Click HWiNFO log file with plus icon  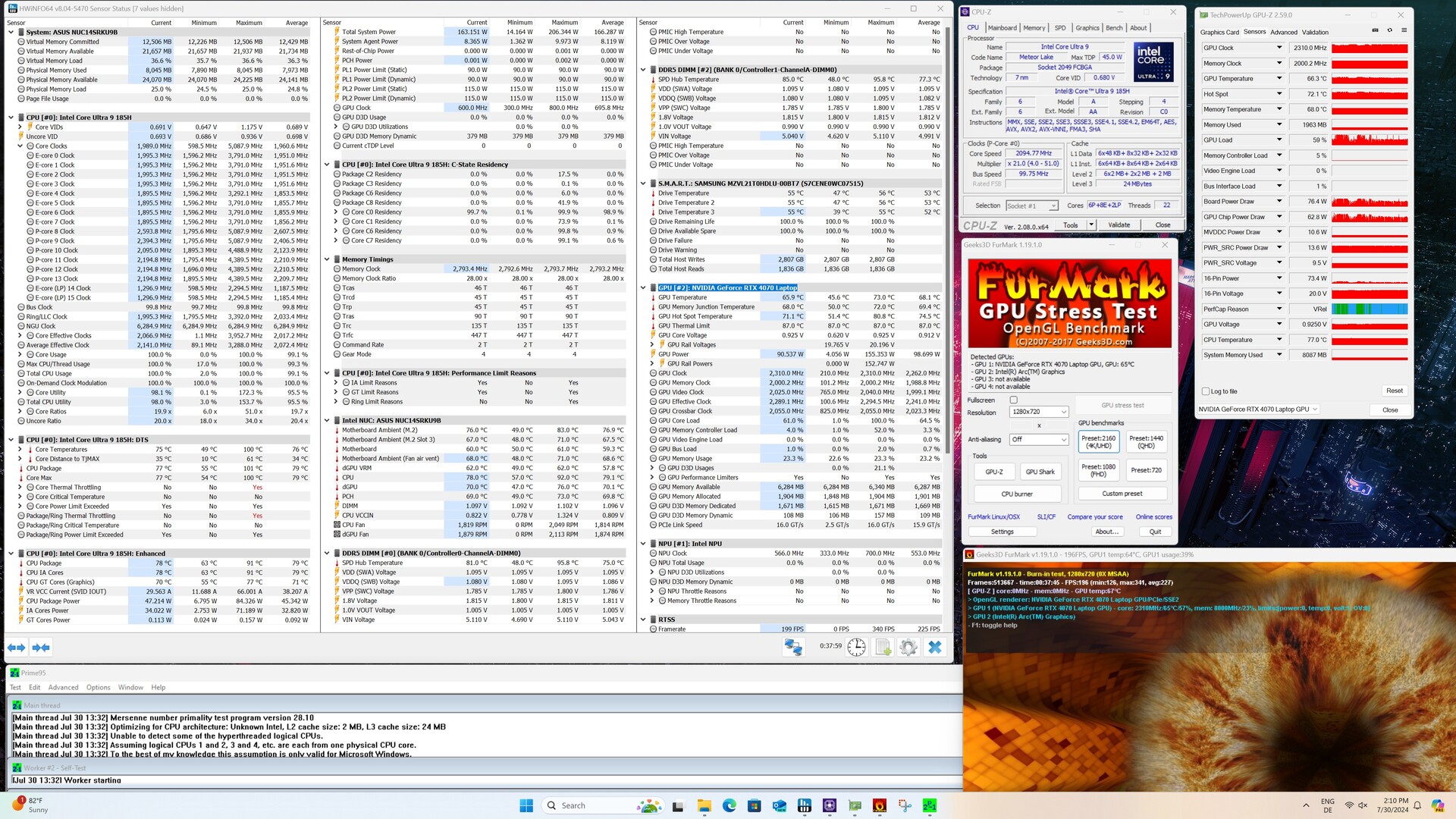[883, 648]
